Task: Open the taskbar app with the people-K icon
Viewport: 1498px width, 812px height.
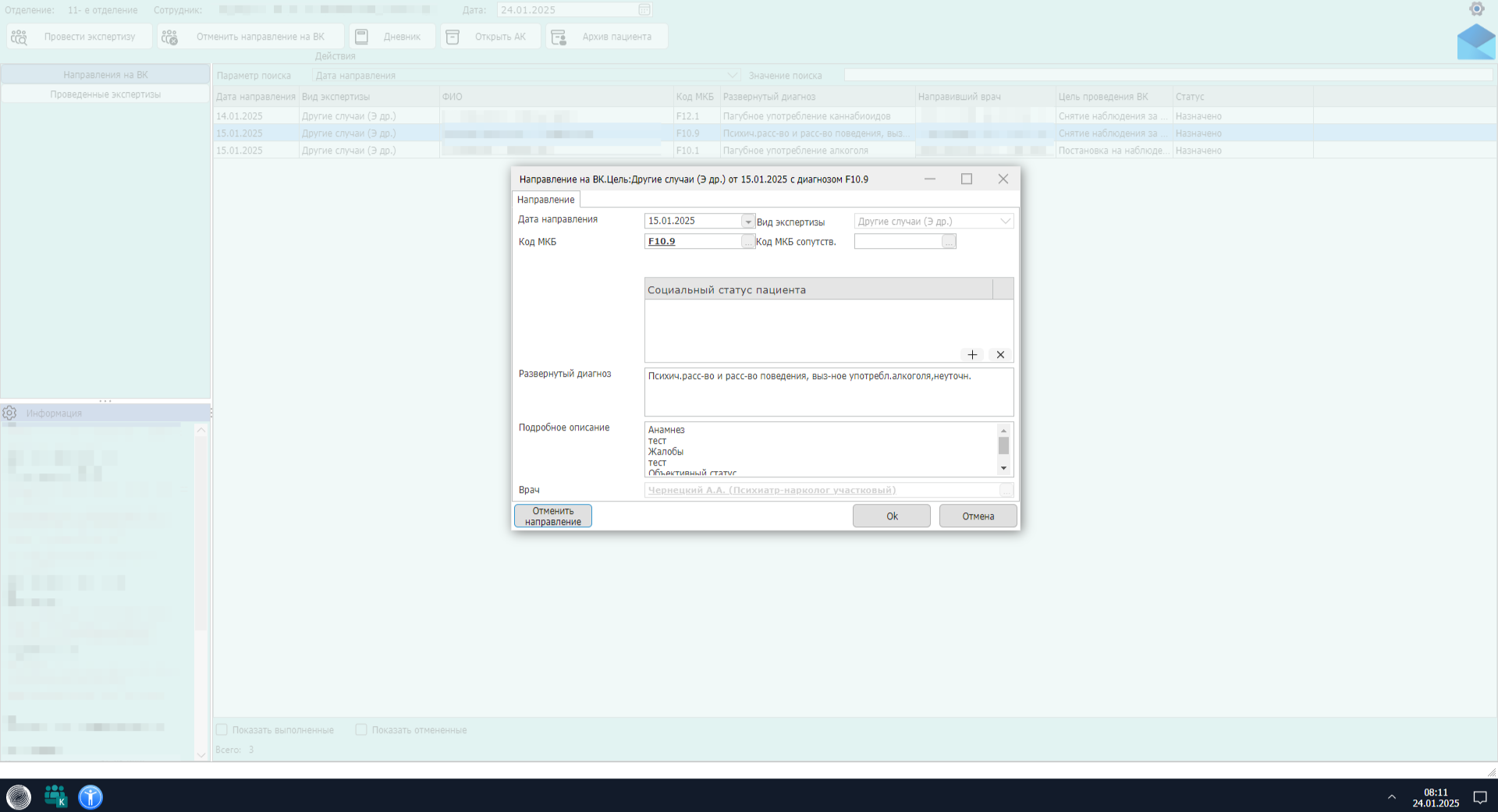Action: pyautogui.click(x=55, y=796)
